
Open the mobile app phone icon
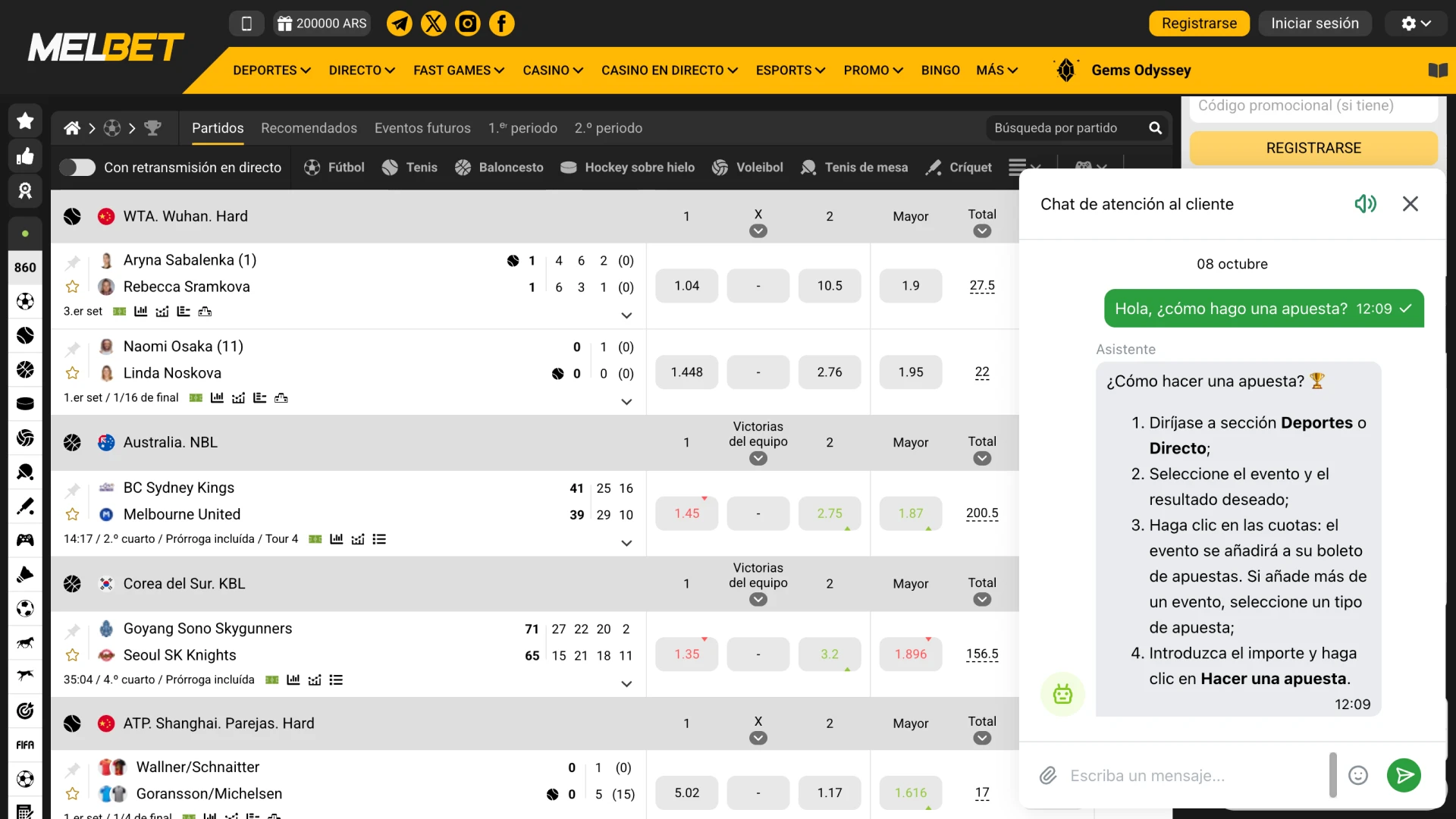pos(246,24)
